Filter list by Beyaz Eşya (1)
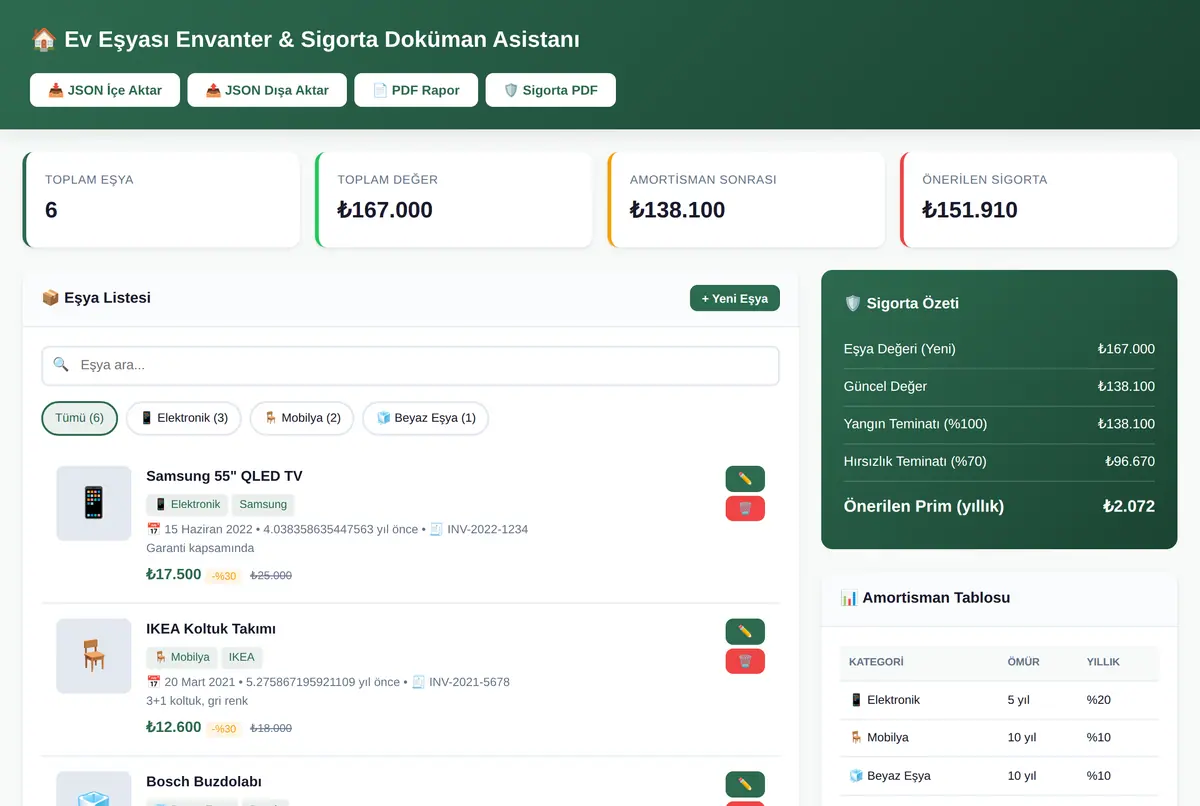The width and height of the screenshot is (1200, 806). pos(425,418)
